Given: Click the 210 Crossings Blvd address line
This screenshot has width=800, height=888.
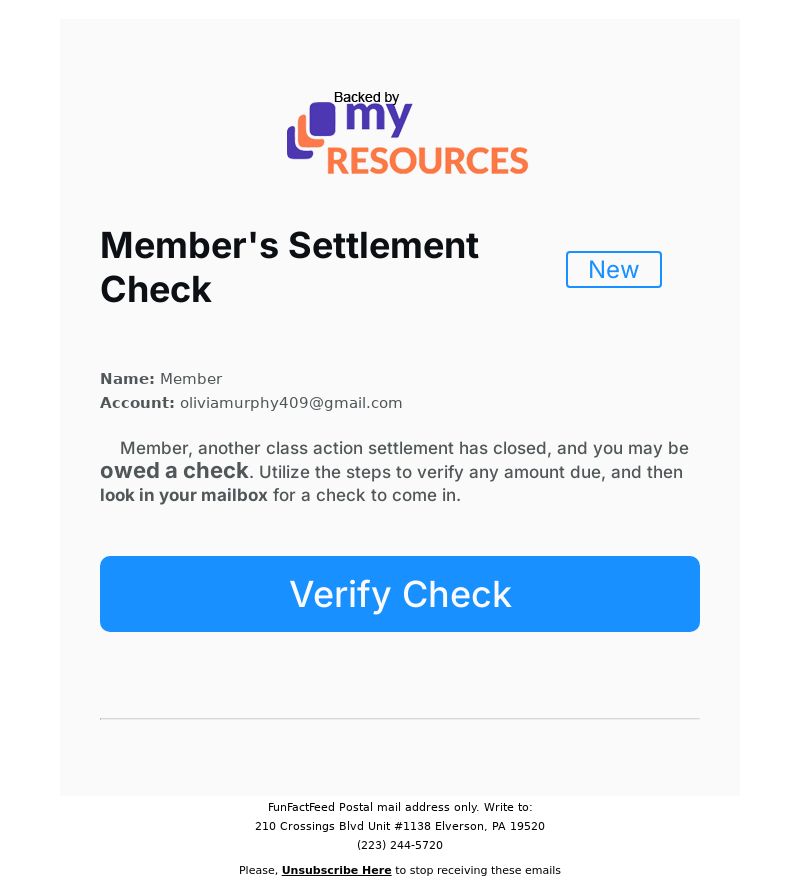Looking at the screenshot, I should click(x=400, y=826).
